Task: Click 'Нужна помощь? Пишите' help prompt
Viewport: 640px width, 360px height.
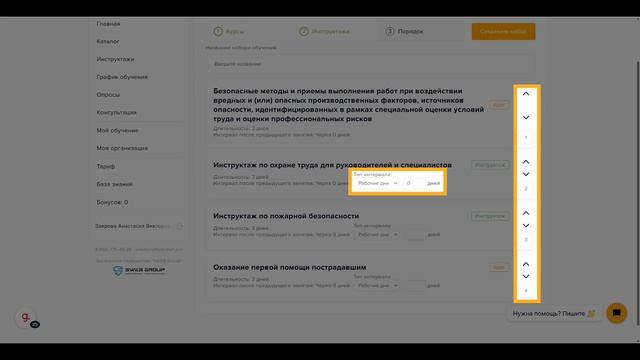Action: [x=553, y=313]
